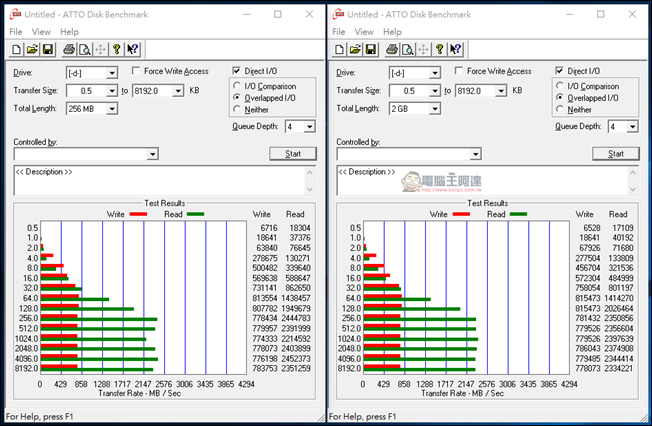652x426 pixels.
Task: Click Start button in left window
Action: point(293,154)
